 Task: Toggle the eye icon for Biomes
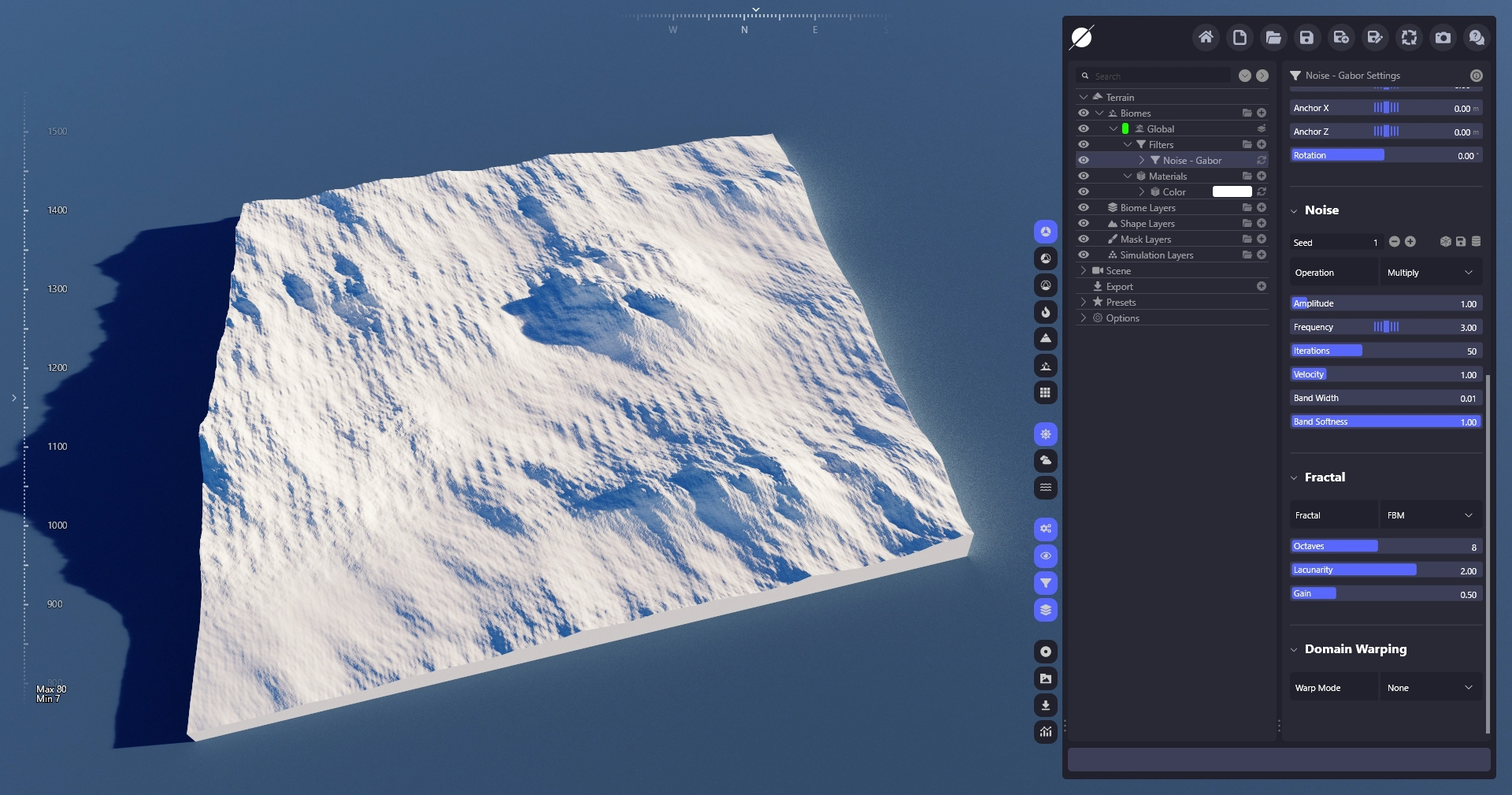1084,113
